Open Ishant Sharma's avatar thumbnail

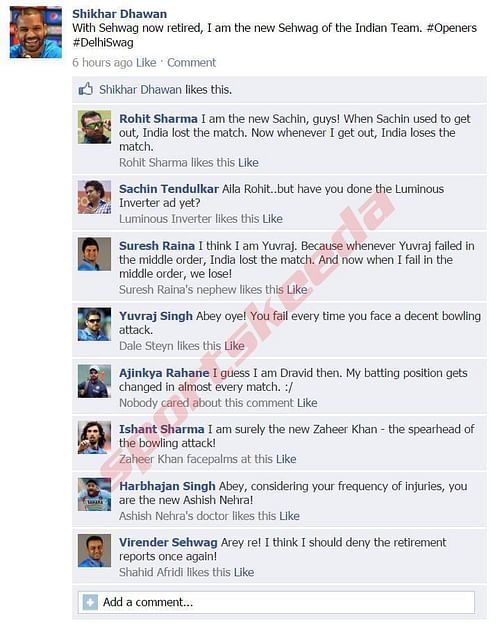pyautogui.click(x=94, y=437)
